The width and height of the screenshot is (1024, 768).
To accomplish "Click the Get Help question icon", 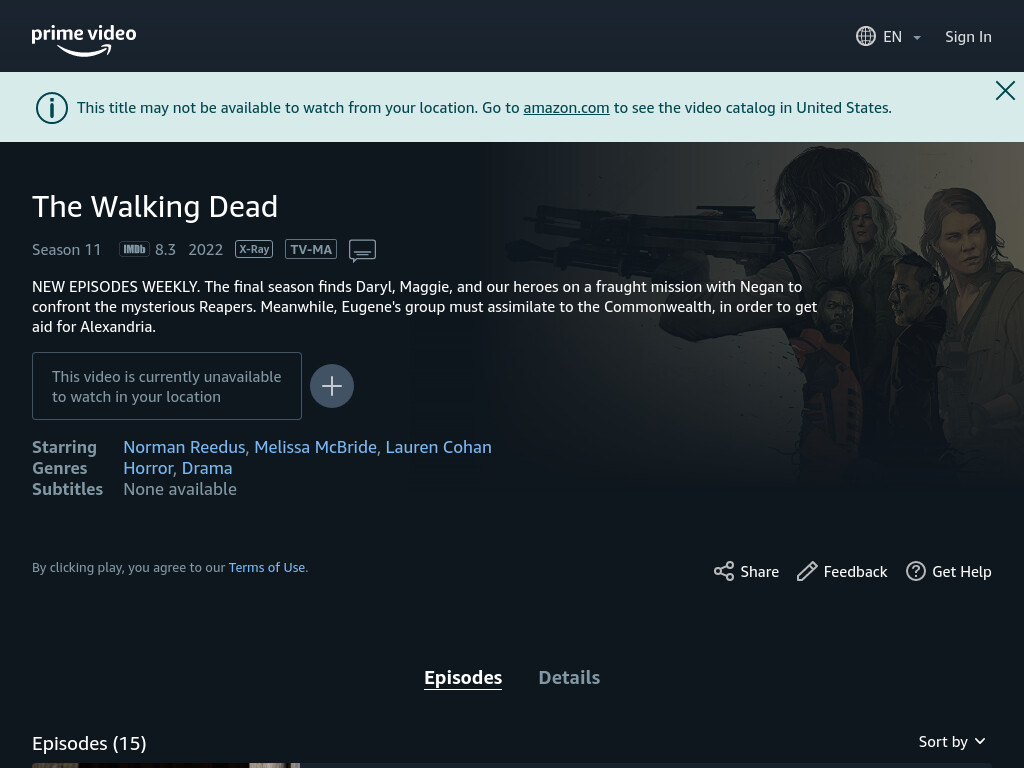I will click(x=916, y=571).
